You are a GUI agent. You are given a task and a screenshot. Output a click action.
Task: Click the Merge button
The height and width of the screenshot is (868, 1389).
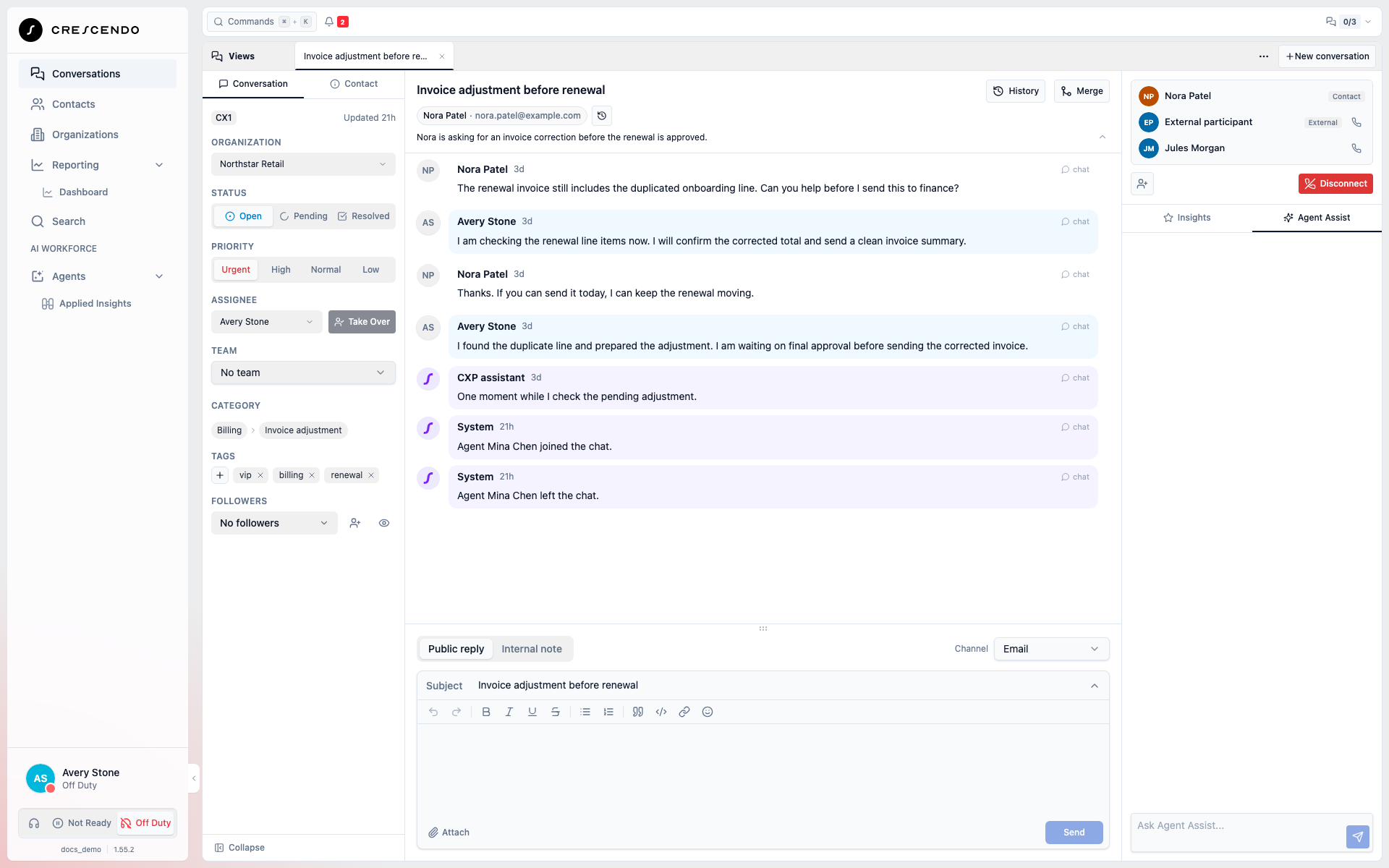1082,91
